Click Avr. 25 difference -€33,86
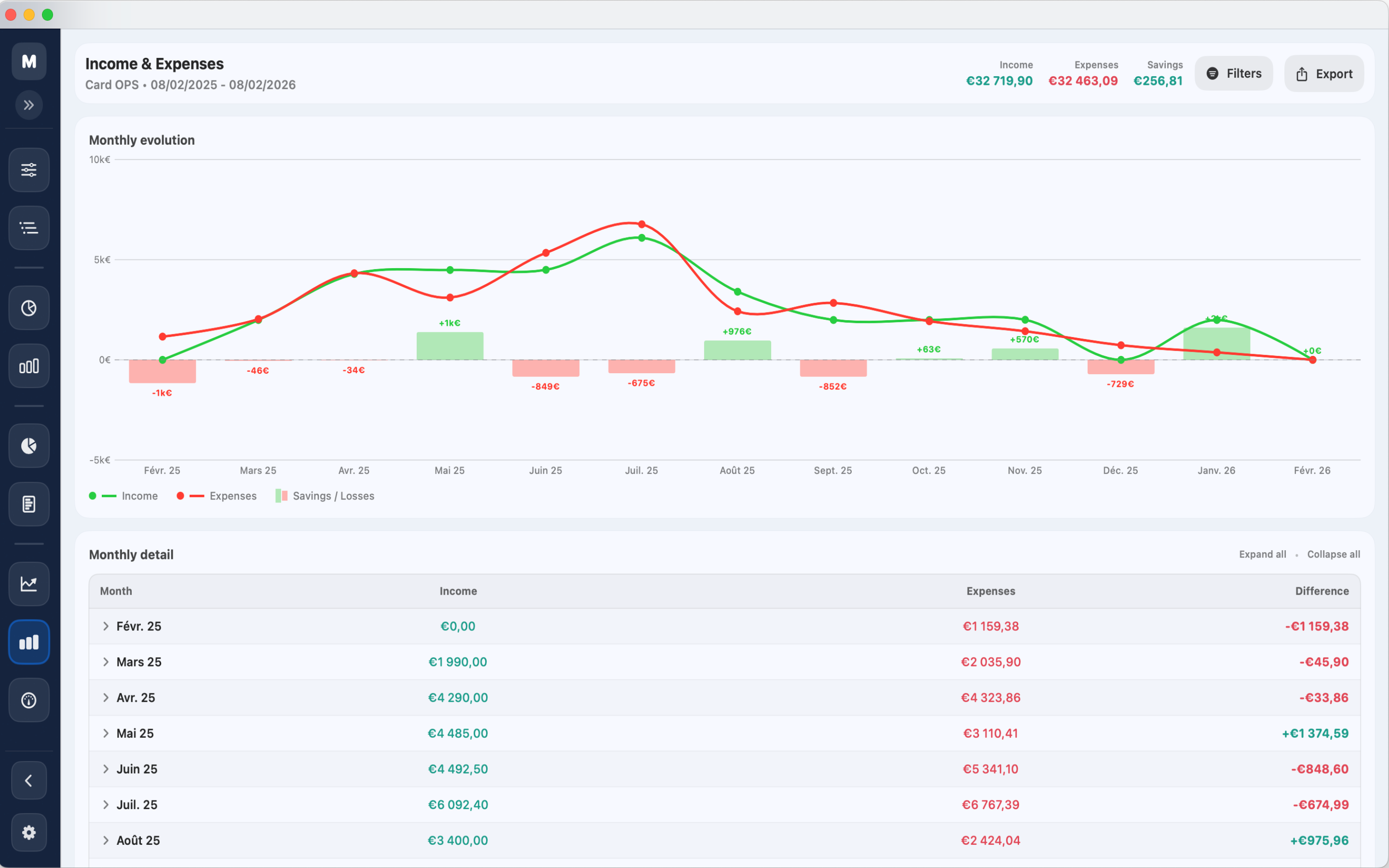 (x=1324, y=697)
